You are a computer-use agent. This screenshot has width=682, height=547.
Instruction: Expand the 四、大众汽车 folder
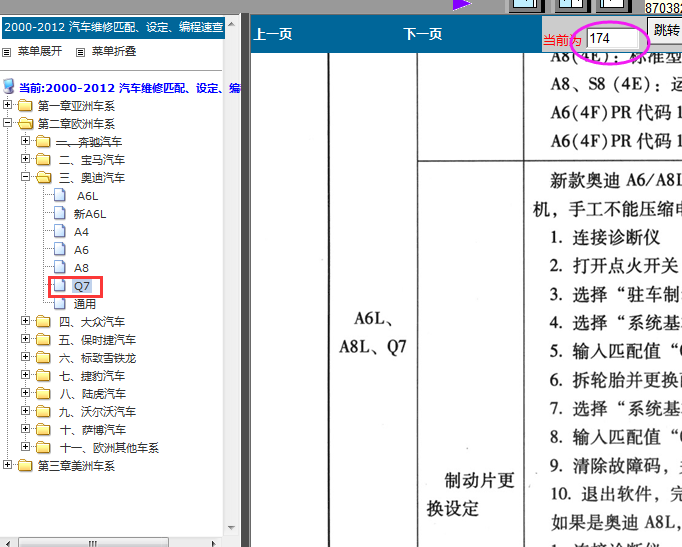(x=25, y=321)
